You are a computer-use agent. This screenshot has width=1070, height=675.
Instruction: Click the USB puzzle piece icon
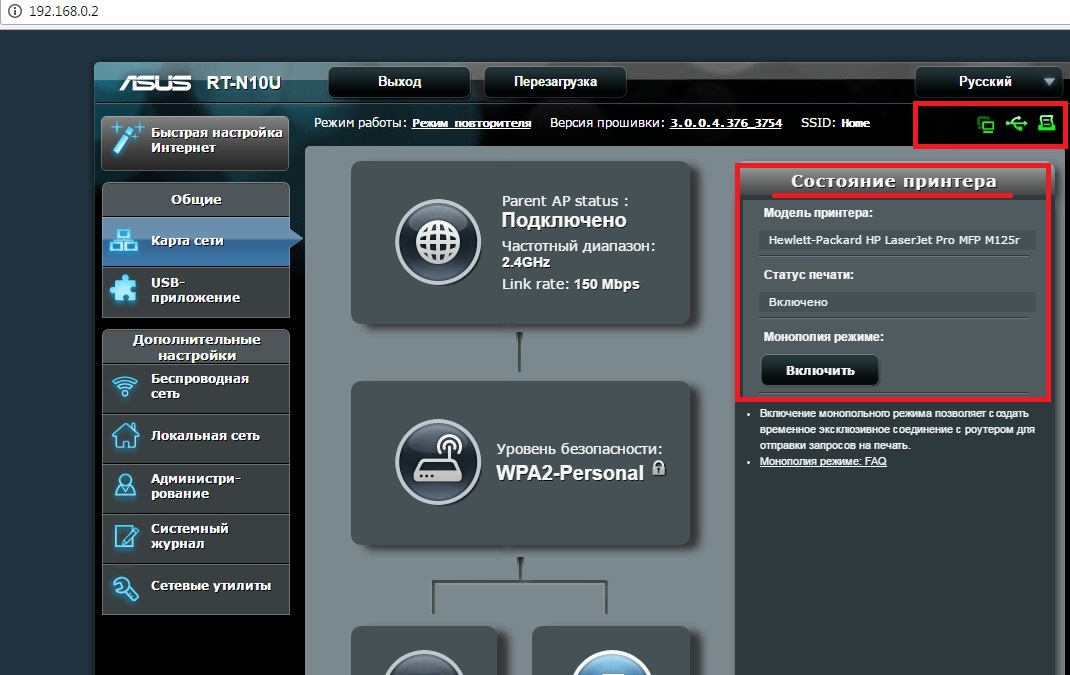coord(124,289)
